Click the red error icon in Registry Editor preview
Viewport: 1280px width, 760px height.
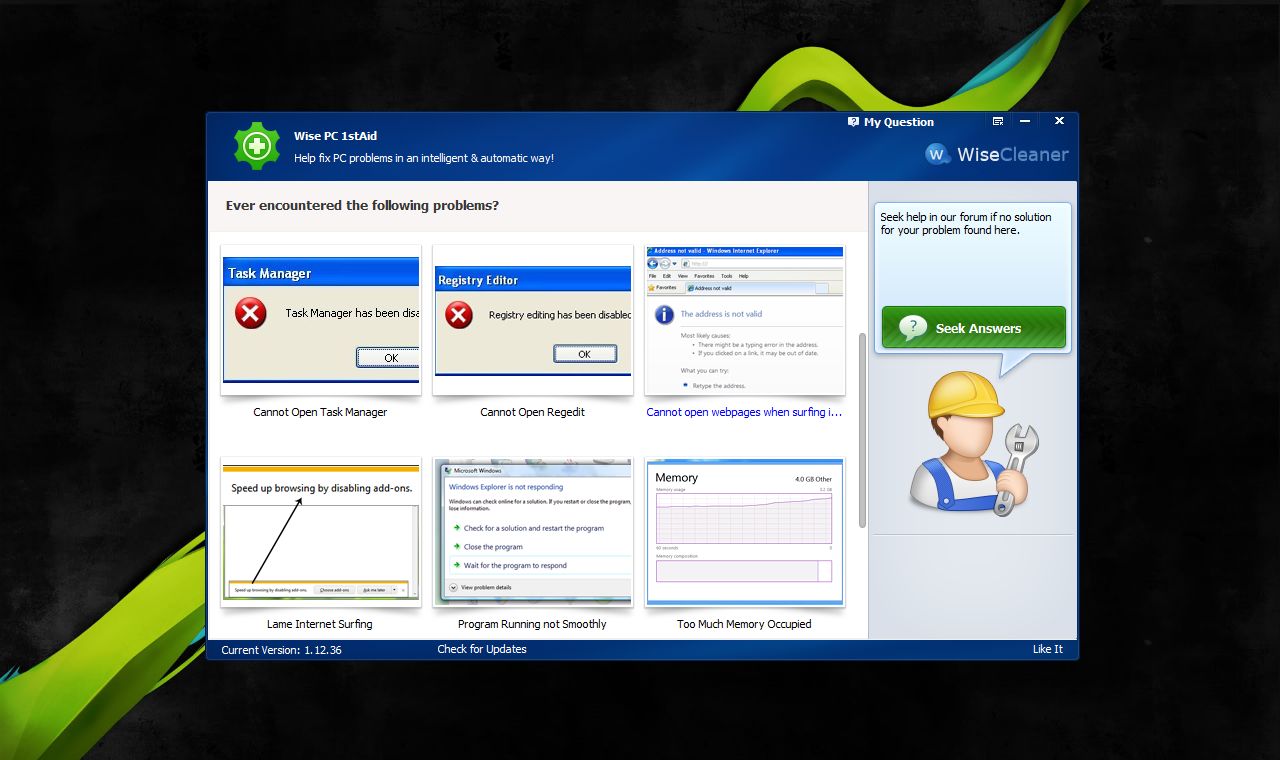[458, 314]
